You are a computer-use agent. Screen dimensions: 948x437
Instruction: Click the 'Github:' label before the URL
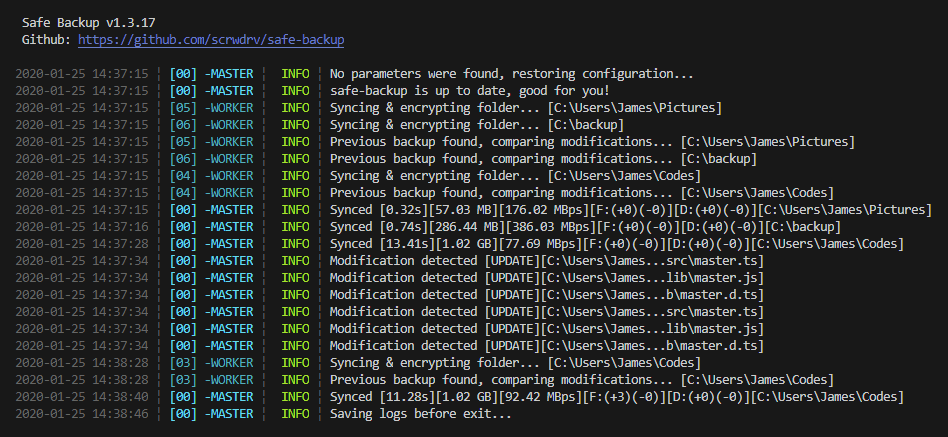click(47, 40)
